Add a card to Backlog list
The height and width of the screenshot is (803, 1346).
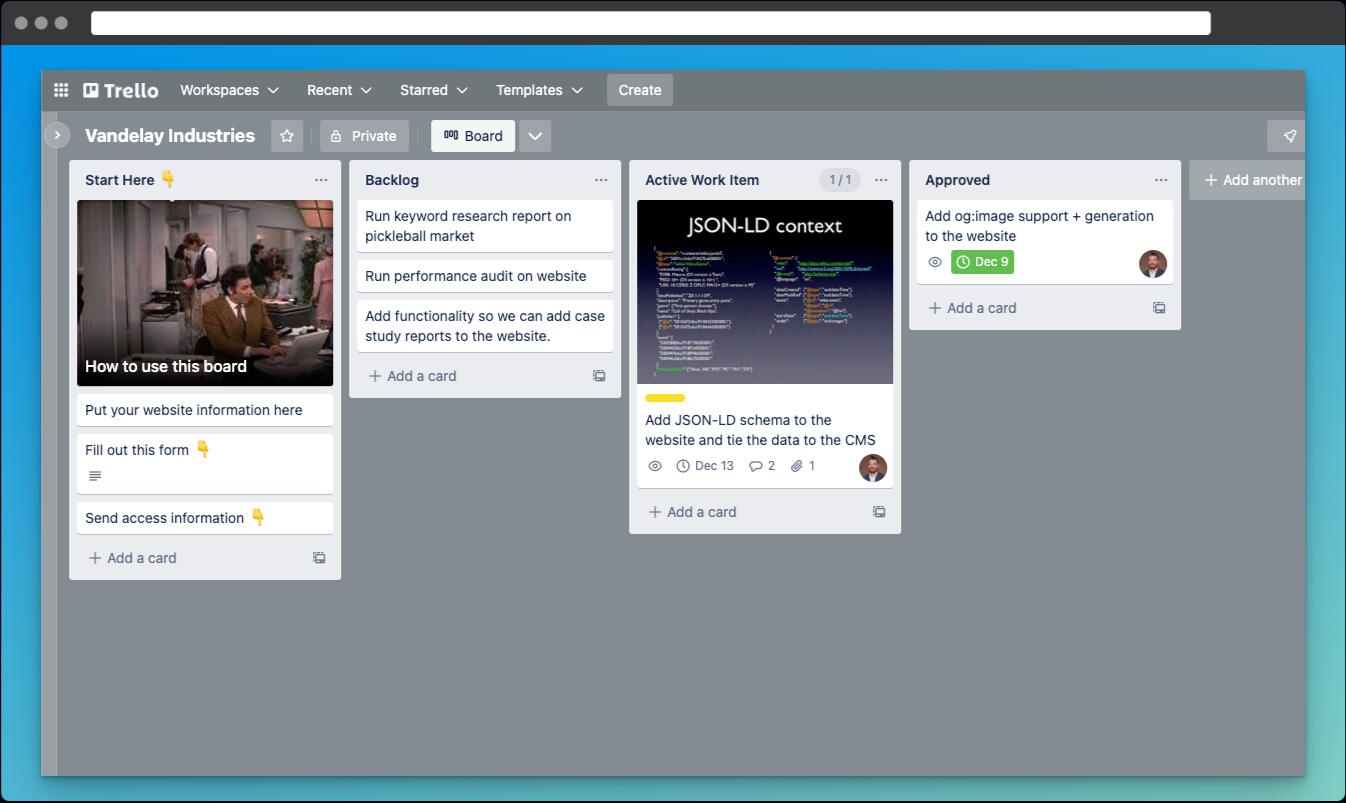[412, 376]
